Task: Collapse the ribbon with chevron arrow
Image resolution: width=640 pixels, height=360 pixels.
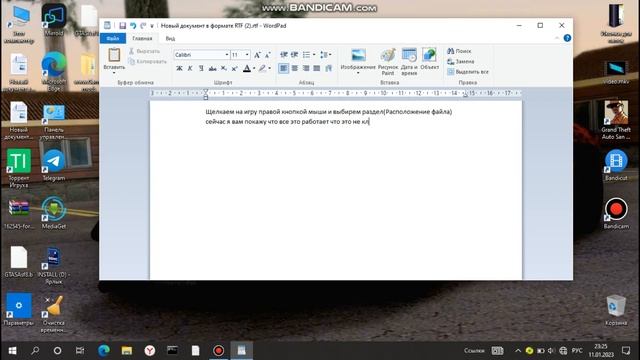Action: click(557, 38)
